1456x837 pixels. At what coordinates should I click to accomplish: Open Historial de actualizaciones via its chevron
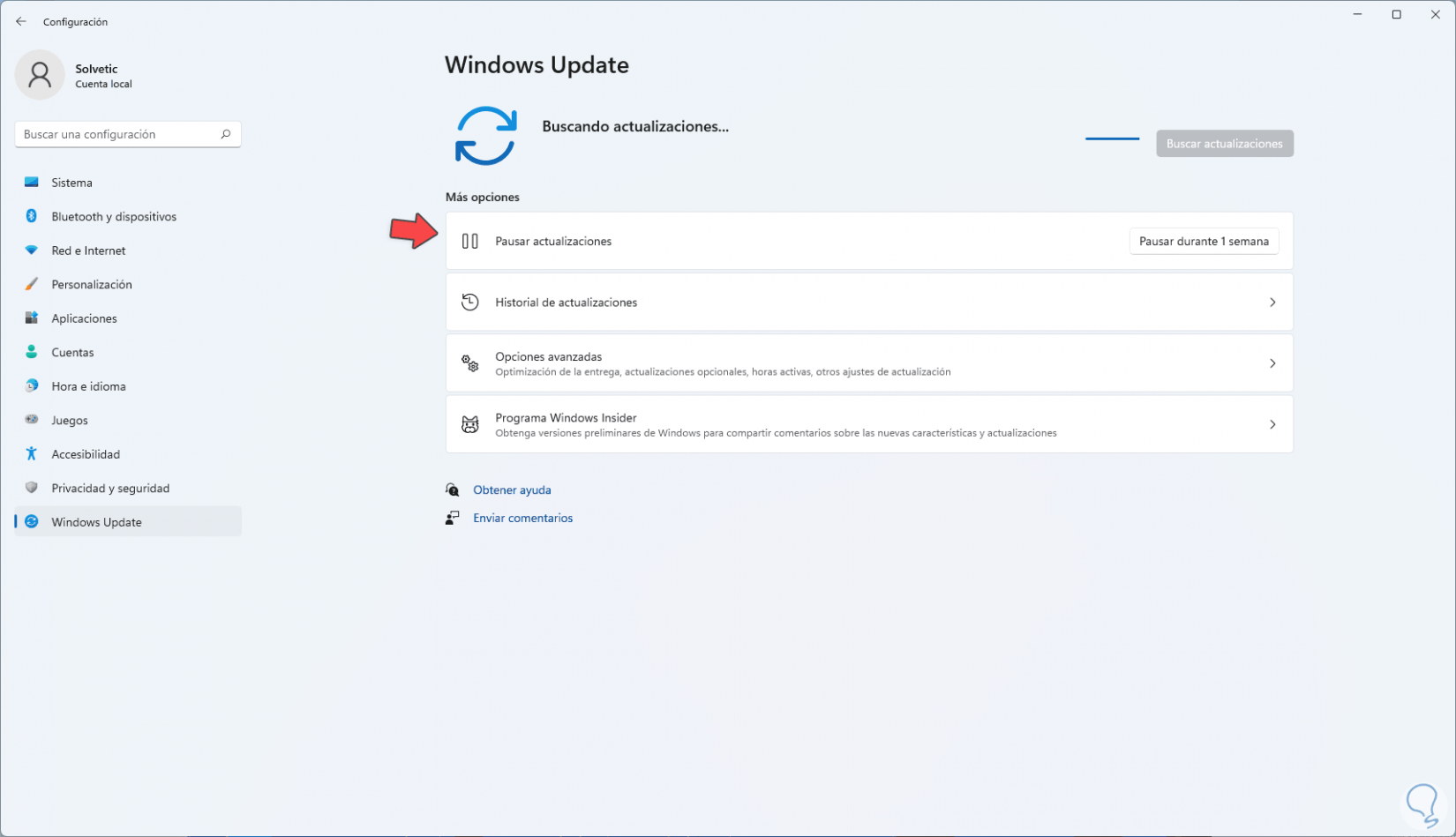coord(1272,303)
